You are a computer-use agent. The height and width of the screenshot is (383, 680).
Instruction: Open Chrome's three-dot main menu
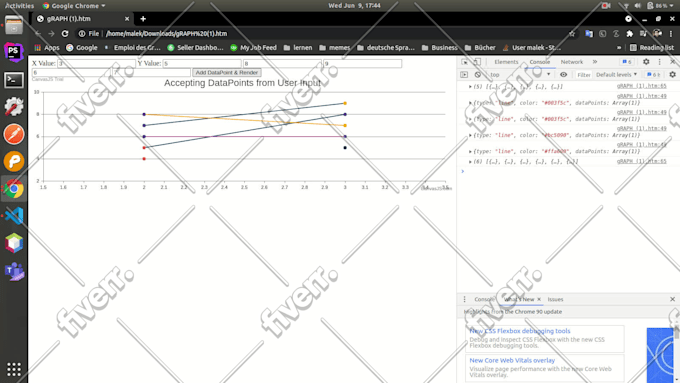671,33
